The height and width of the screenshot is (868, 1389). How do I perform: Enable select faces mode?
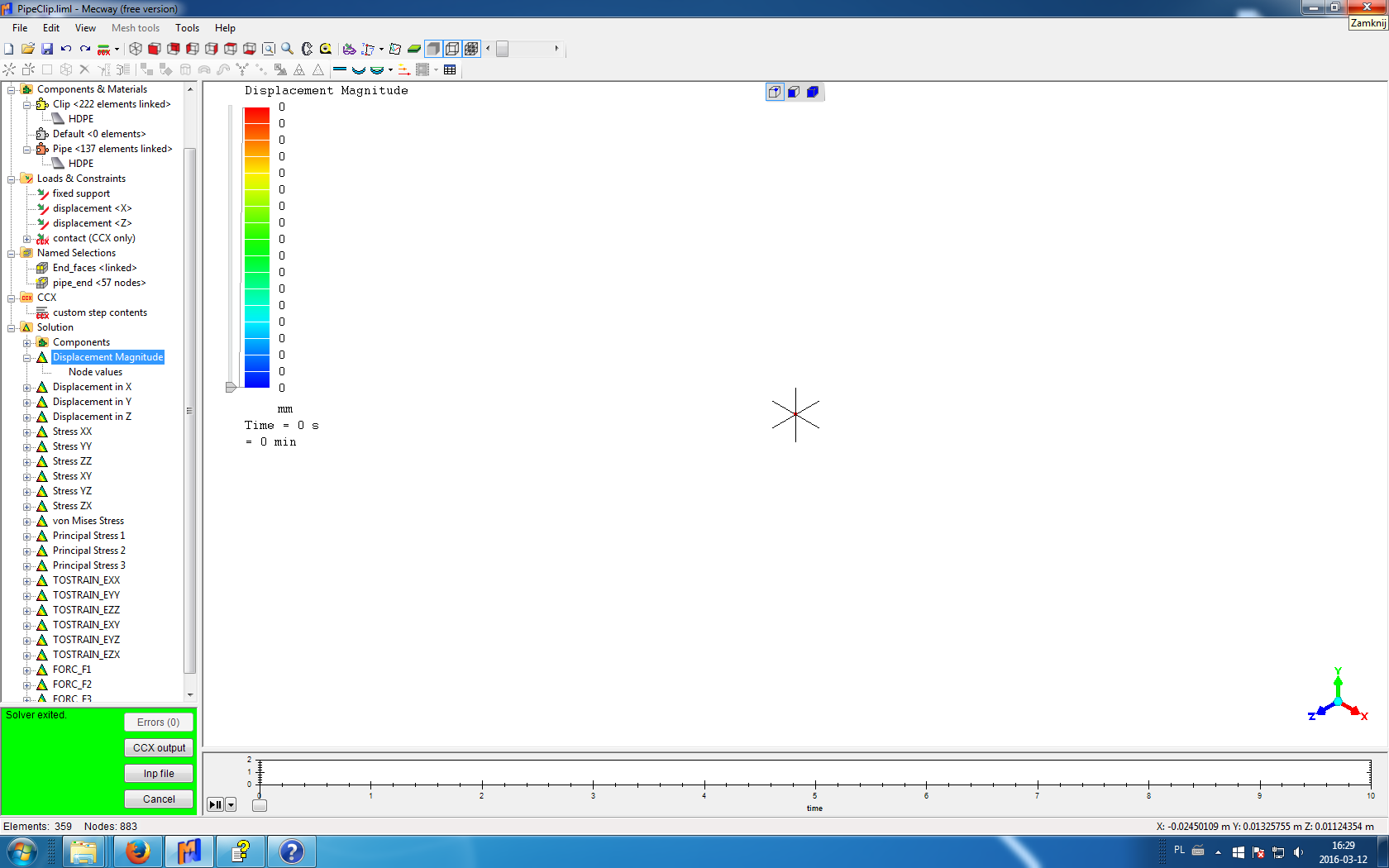(794, 92)
